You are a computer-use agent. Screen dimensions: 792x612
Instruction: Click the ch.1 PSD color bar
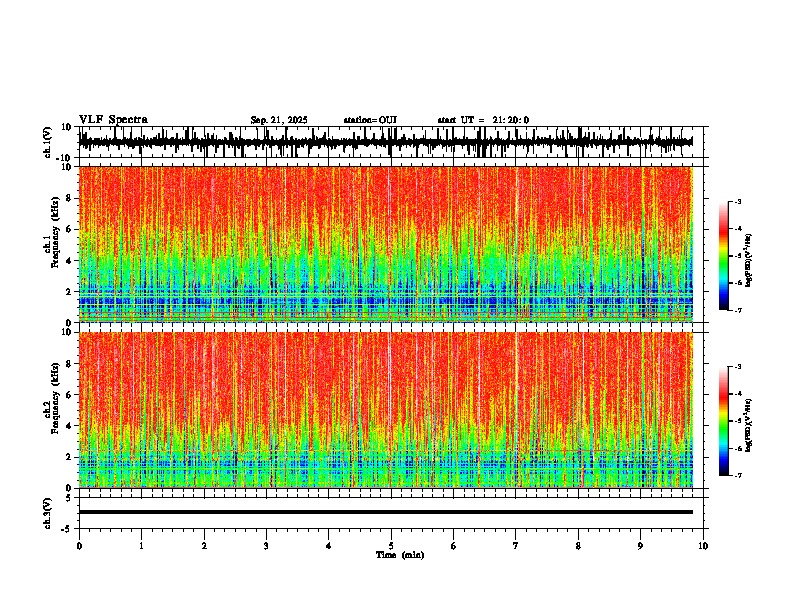[723, 256]
